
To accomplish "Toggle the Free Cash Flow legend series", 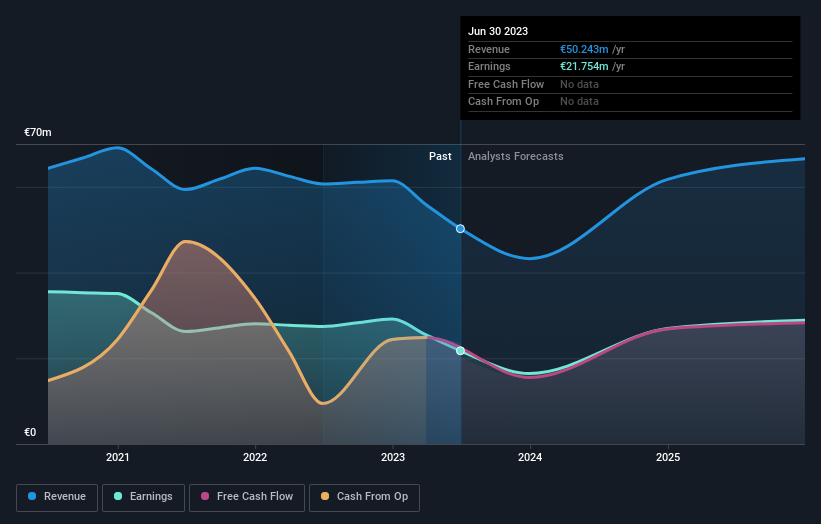I will click(247, 497).
